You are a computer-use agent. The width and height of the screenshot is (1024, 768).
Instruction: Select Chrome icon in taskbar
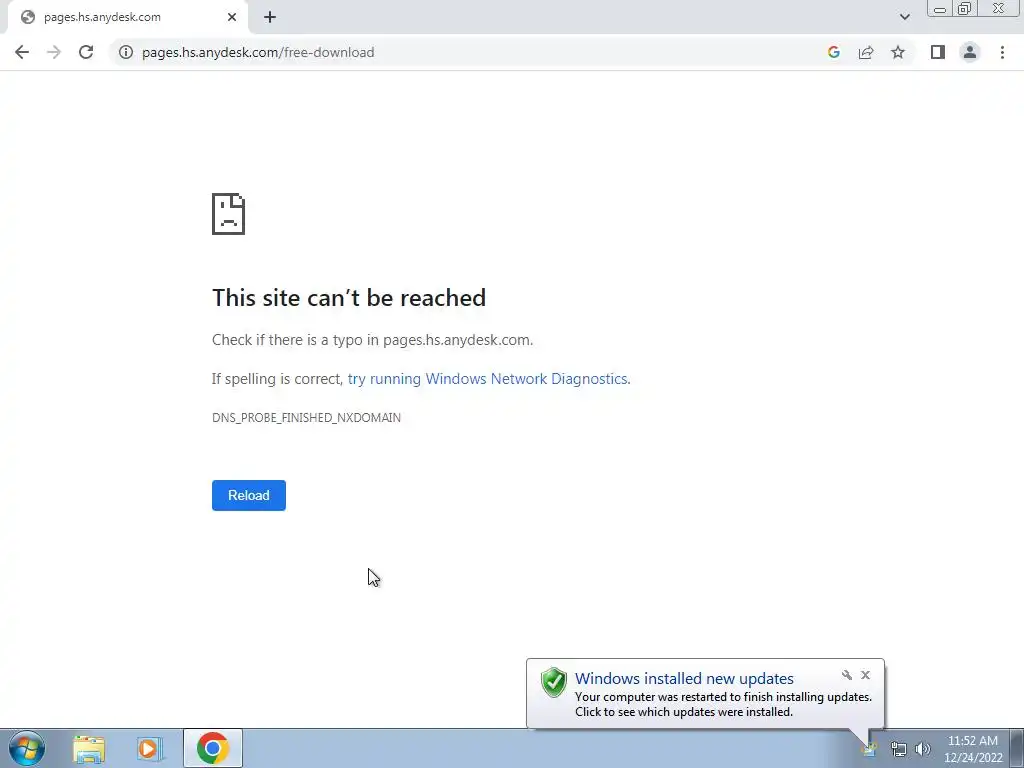click(213, 748)
